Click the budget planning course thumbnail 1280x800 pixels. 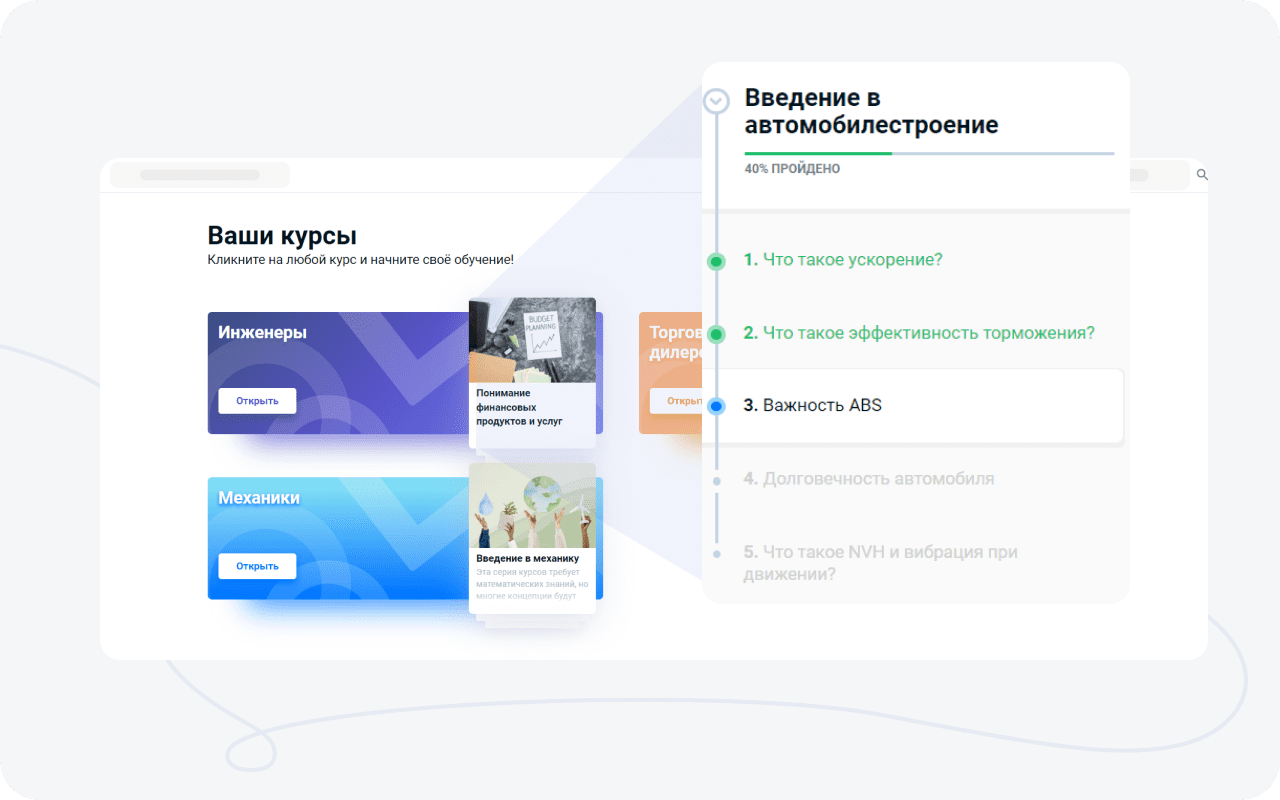pos(532,340)
